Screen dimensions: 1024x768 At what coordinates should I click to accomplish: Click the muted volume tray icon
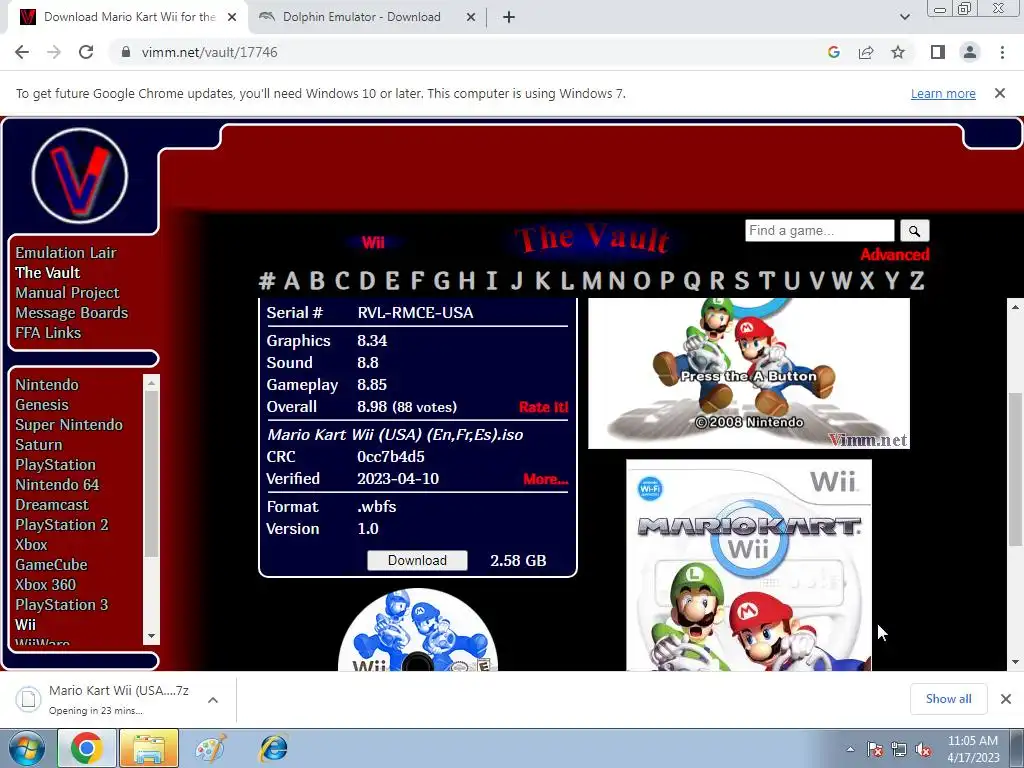point(923,749)
